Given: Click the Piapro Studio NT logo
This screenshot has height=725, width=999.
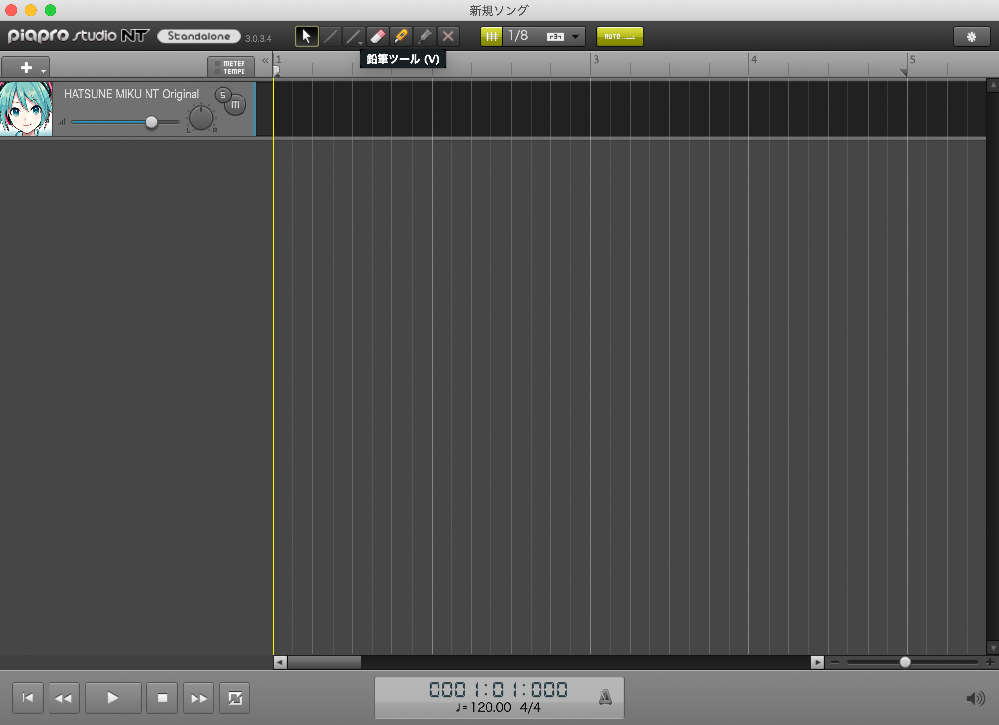Looking at the screenshot, I should [78, 36].
